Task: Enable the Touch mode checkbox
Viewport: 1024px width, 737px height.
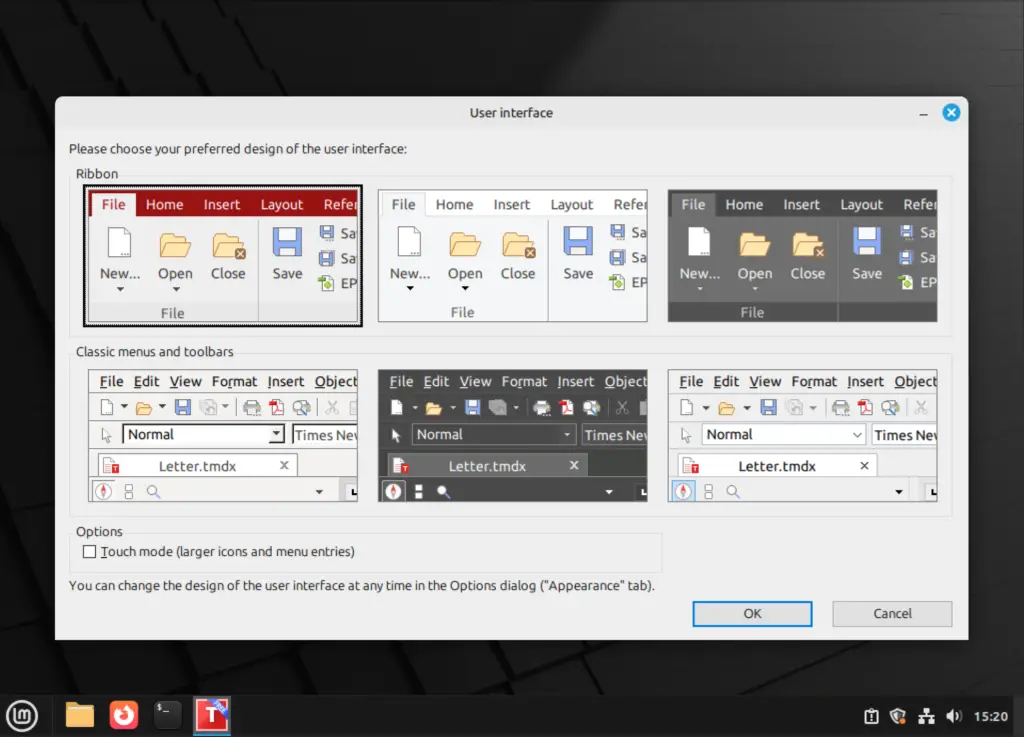Action: [89, 551]
